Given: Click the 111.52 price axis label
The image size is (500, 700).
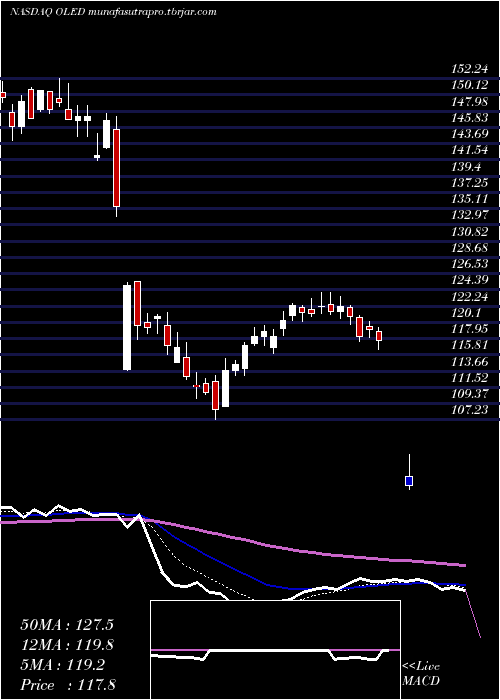Looking at the screenshot, I should [469, 378].
